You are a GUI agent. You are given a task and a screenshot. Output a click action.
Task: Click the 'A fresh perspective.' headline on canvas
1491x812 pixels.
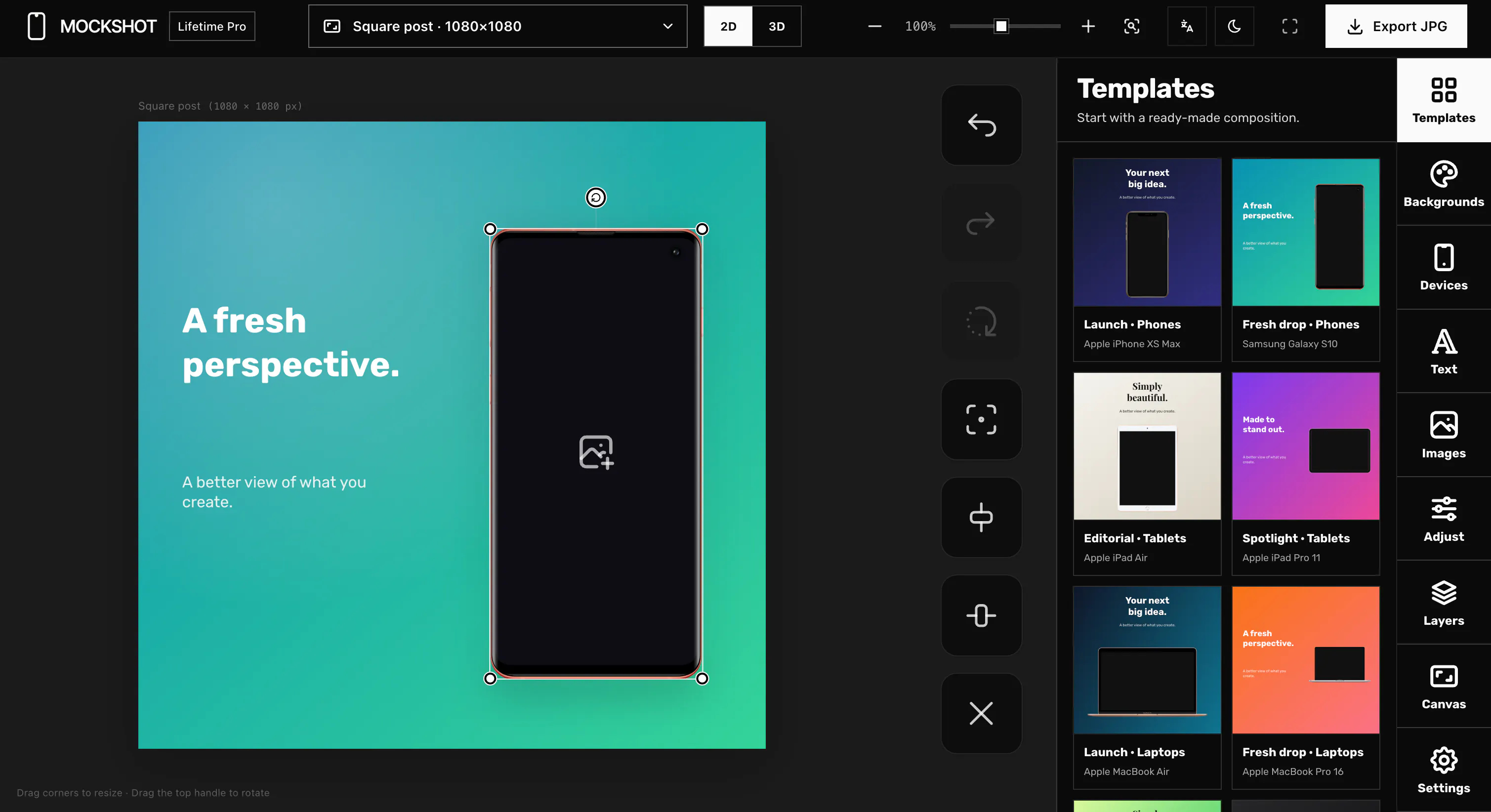coord(291,343)
